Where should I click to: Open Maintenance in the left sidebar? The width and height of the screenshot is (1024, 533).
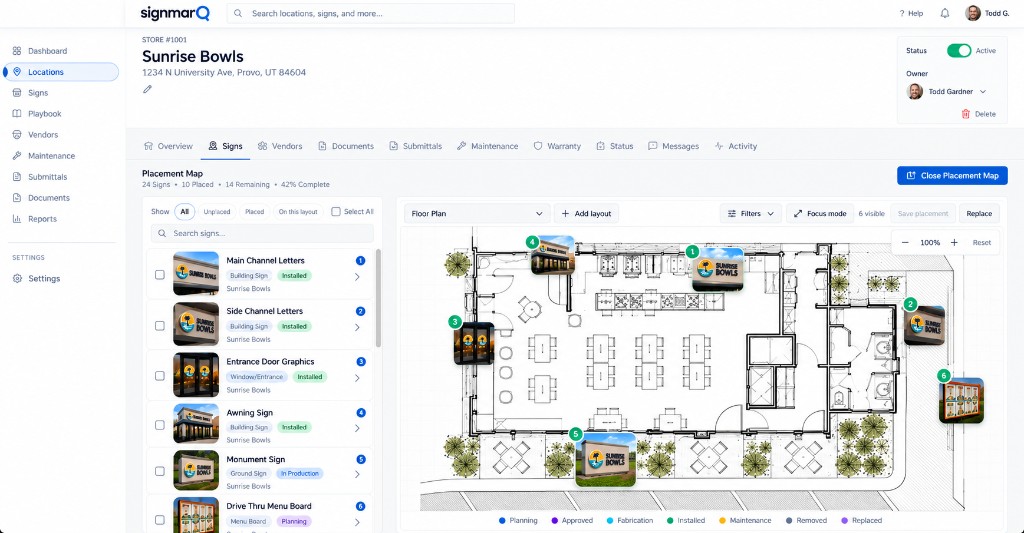(51, 155)
